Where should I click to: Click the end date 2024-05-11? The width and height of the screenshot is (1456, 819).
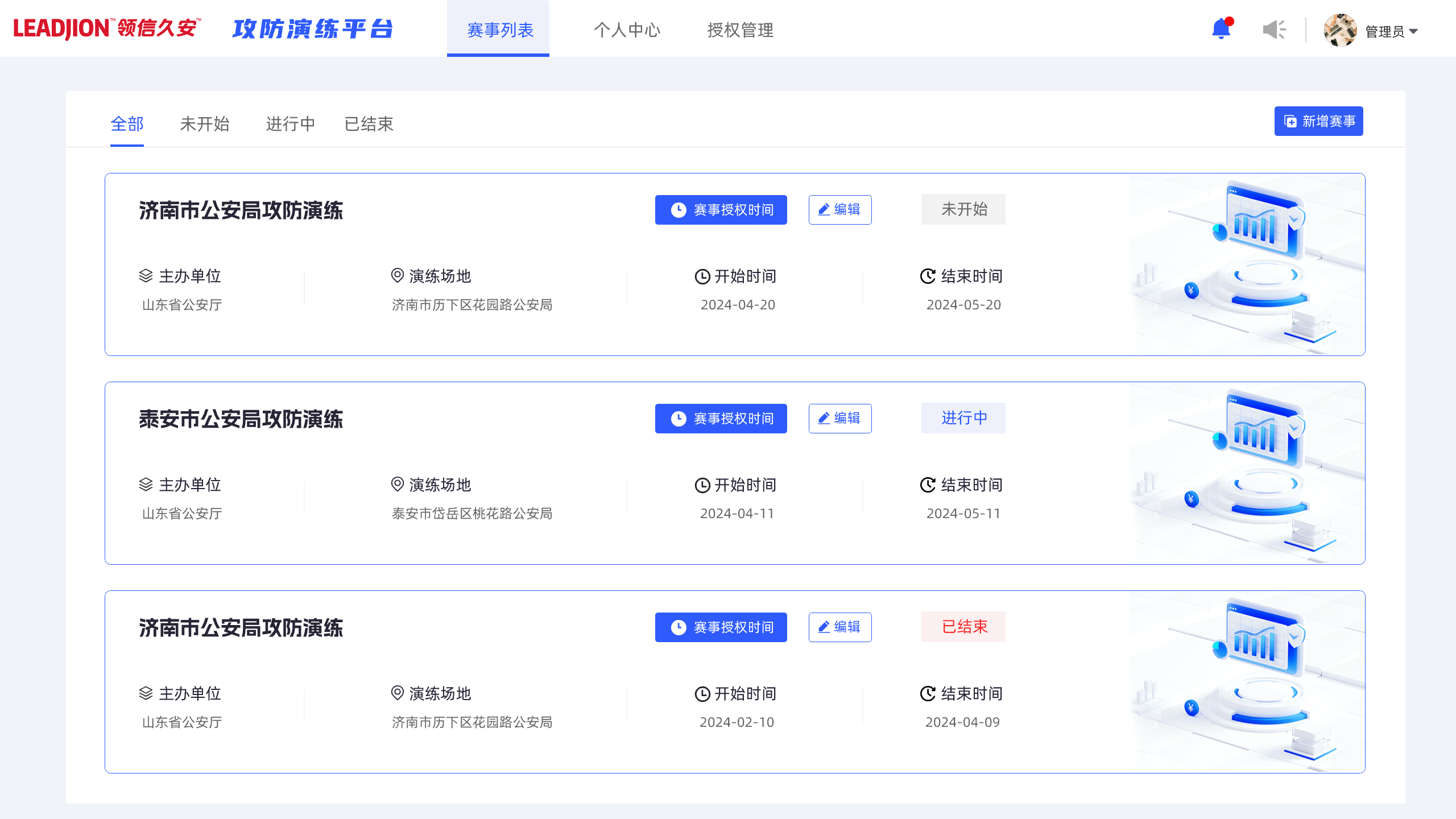pyautogui.click(x=963, y=514)
